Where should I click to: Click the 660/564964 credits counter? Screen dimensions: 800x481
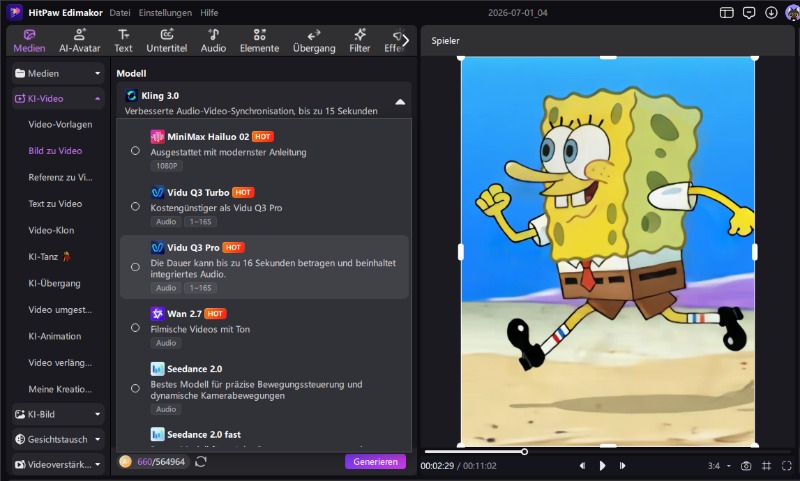[x=161, y=462]
